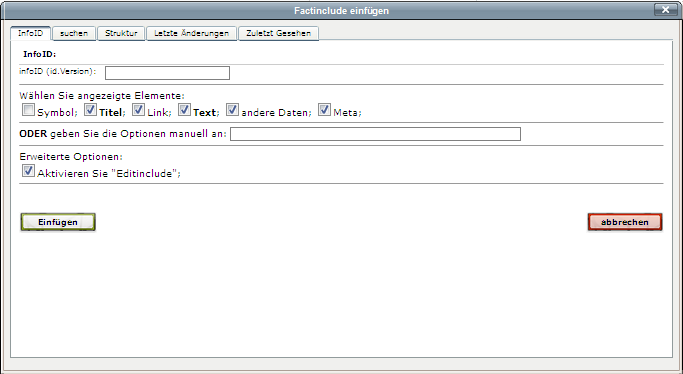Click the "Symbol;" label text

point(57,113)
